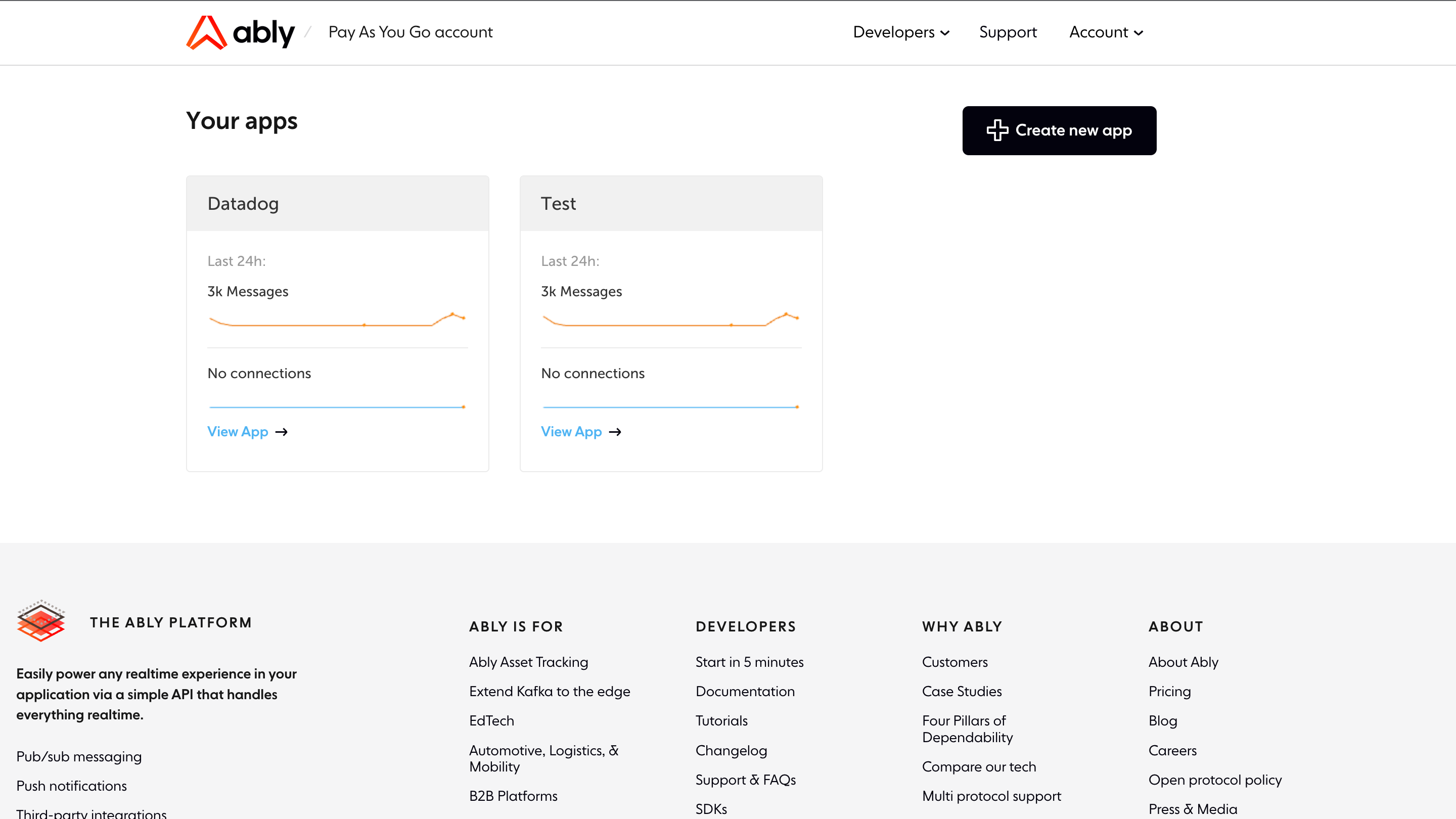Open Open protocol policy link

click(x=1215, y=781)
